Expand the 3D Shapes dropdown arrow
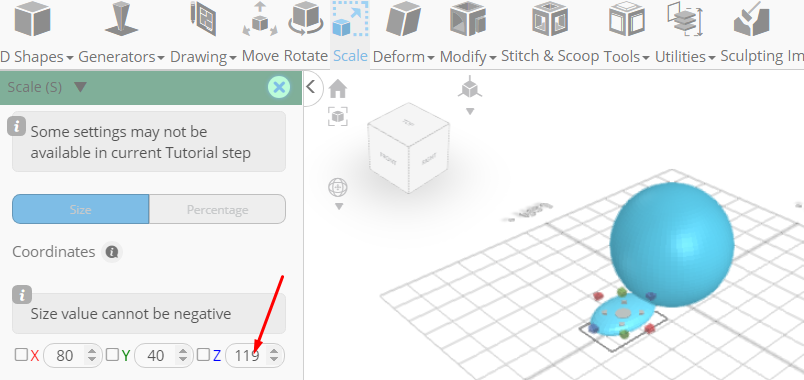This screenshot has width=804, height=380. tap(70, 57)
